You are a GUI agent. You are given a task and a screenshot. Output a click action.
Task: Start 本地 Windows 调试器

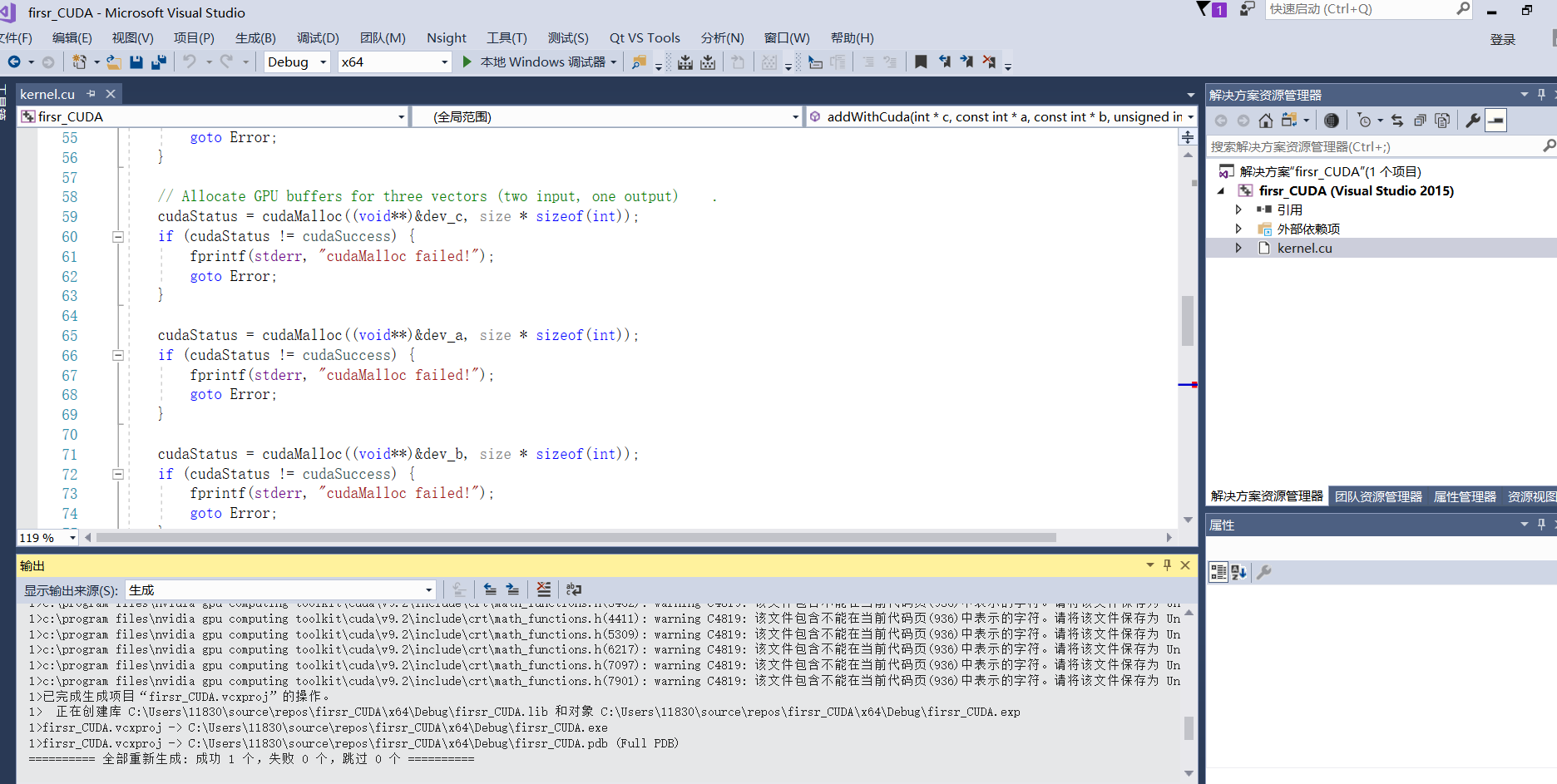point(537,62)
